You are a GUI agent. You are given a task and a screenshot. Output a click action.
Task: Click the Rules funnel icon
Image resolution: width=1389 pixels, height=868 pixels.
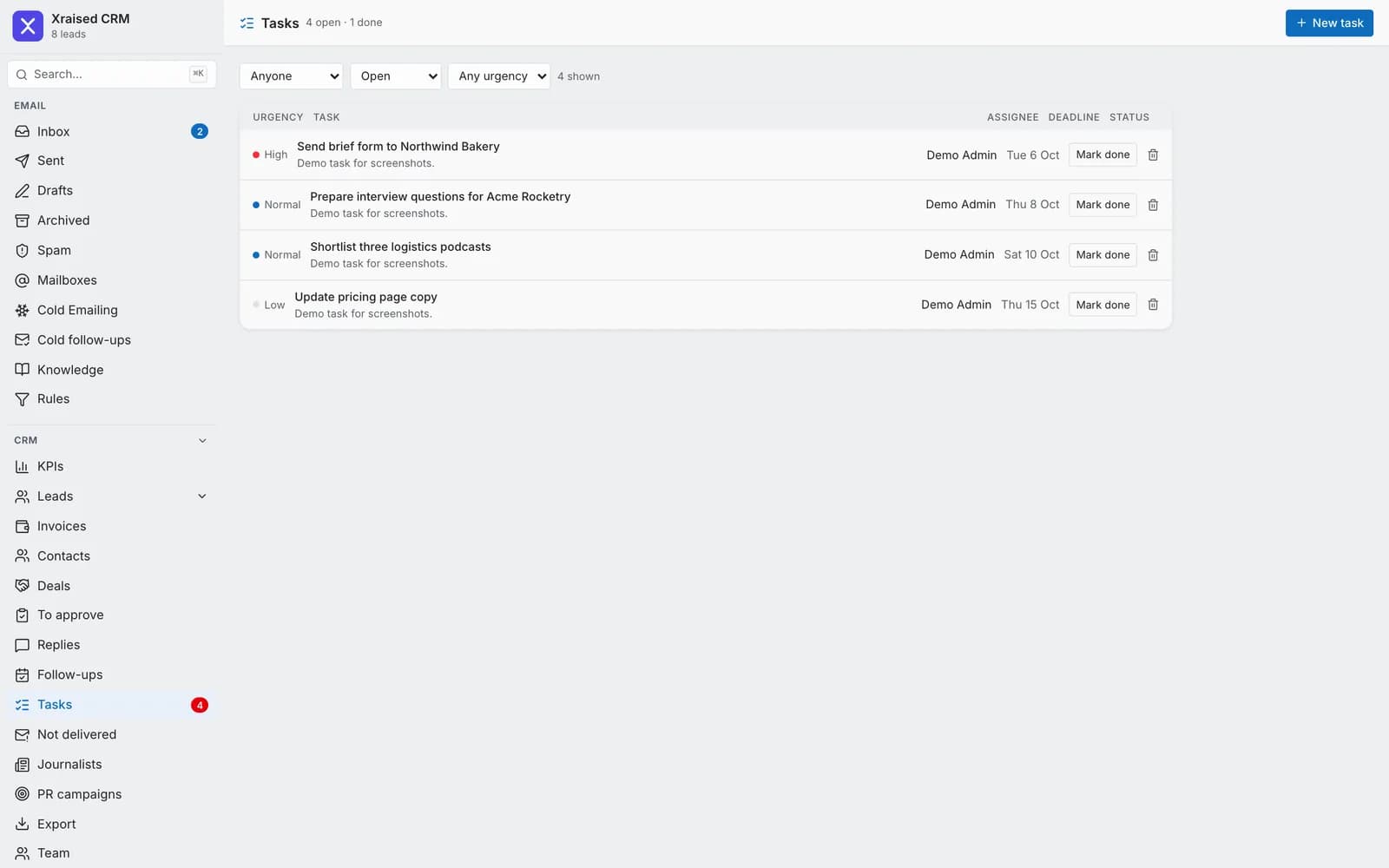pyautogui.click(x=23, y=399)
